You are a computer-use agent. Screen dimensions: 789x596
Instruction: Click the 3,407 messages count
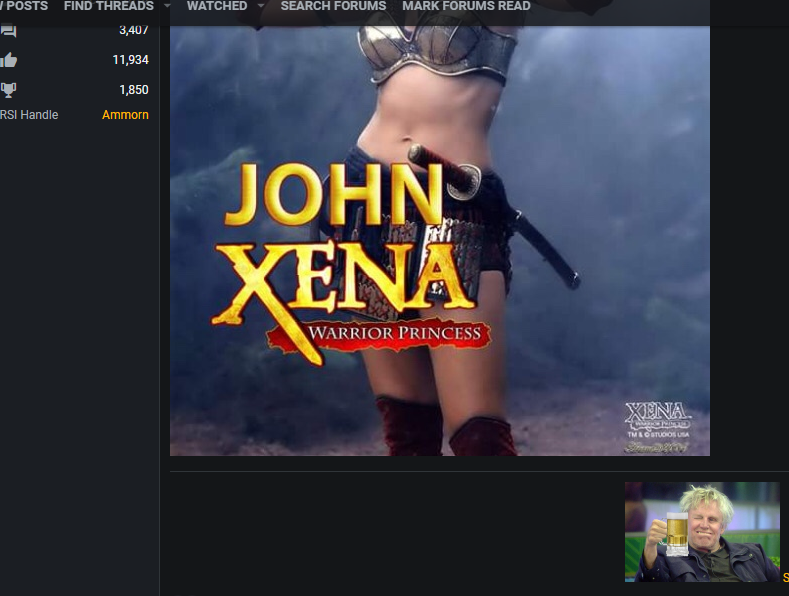pos(133,30)
